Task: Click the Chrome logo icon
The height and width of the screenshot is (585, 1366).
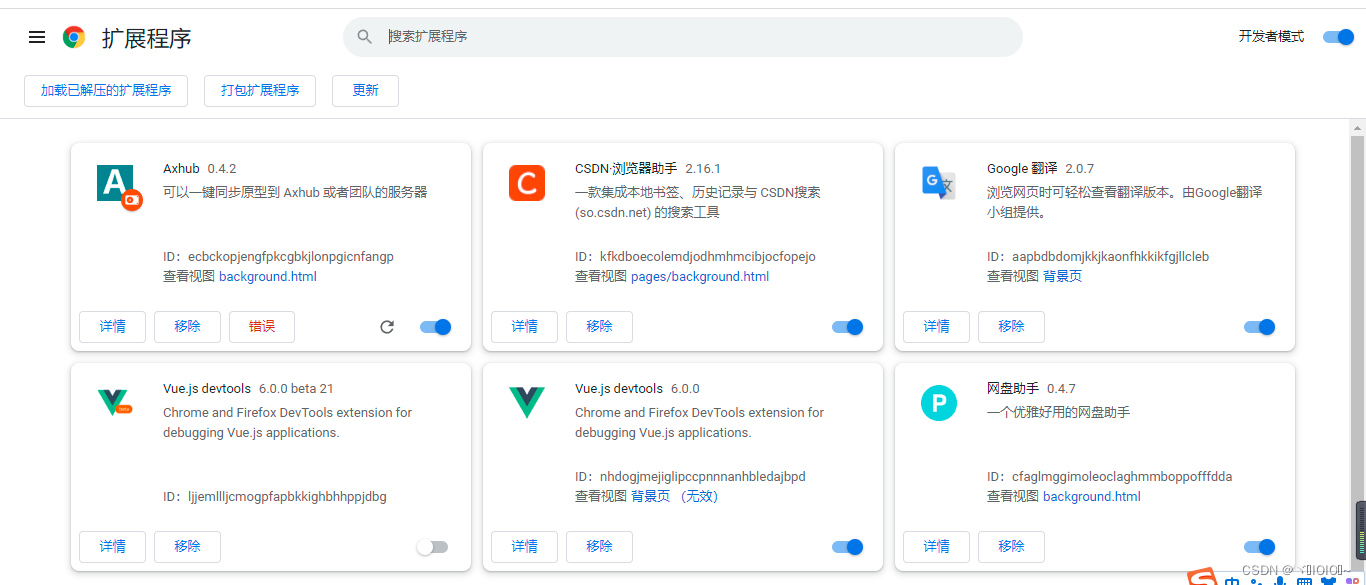Action: click(74, 37)
